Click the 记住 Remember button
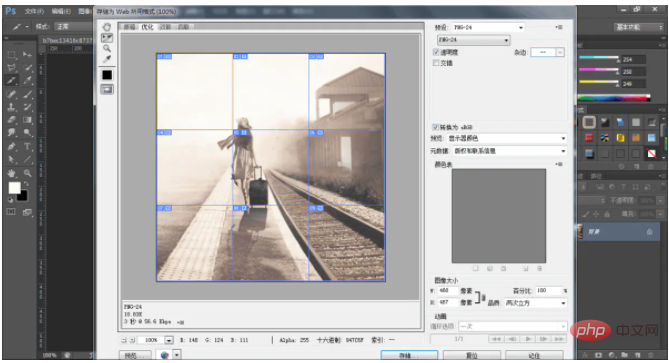Image resolution: width=669 pixels, height=363 pixels. coord(534,355)
